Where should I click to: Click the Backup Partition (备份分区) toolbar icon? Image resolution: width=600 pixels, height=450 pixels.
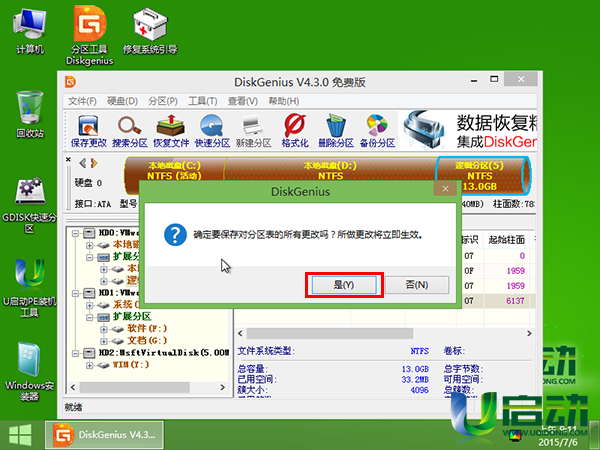coord(377,131)
